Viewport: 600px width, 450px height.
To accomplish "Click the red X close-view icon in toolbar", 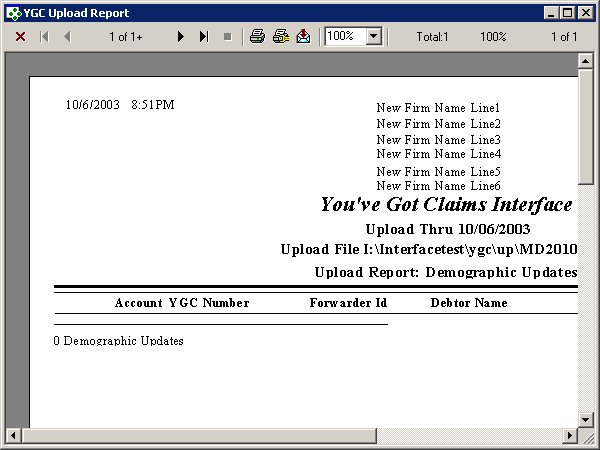I will (x=20, y=36).
